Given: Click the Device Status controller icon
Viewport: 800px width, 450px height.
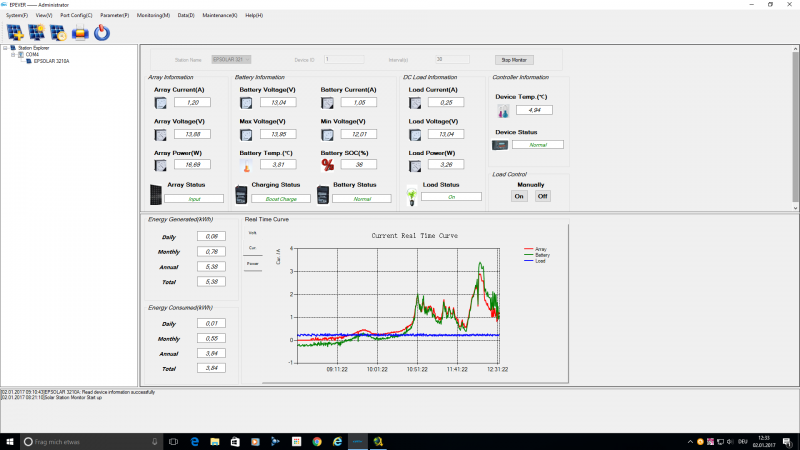Looking at the screenshot, I should coord(500,145).
